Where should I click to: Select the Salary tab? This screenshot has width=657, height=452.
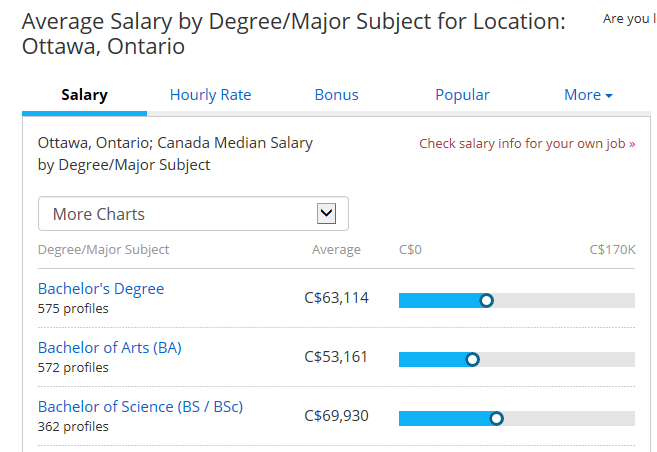click(x=84, y=95)
